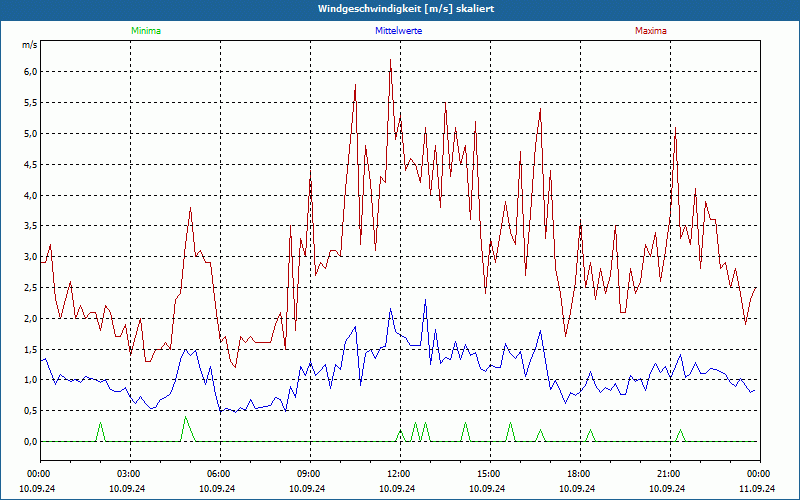Click the 'm/s' unit label on the y-axis

click(30, 45)
